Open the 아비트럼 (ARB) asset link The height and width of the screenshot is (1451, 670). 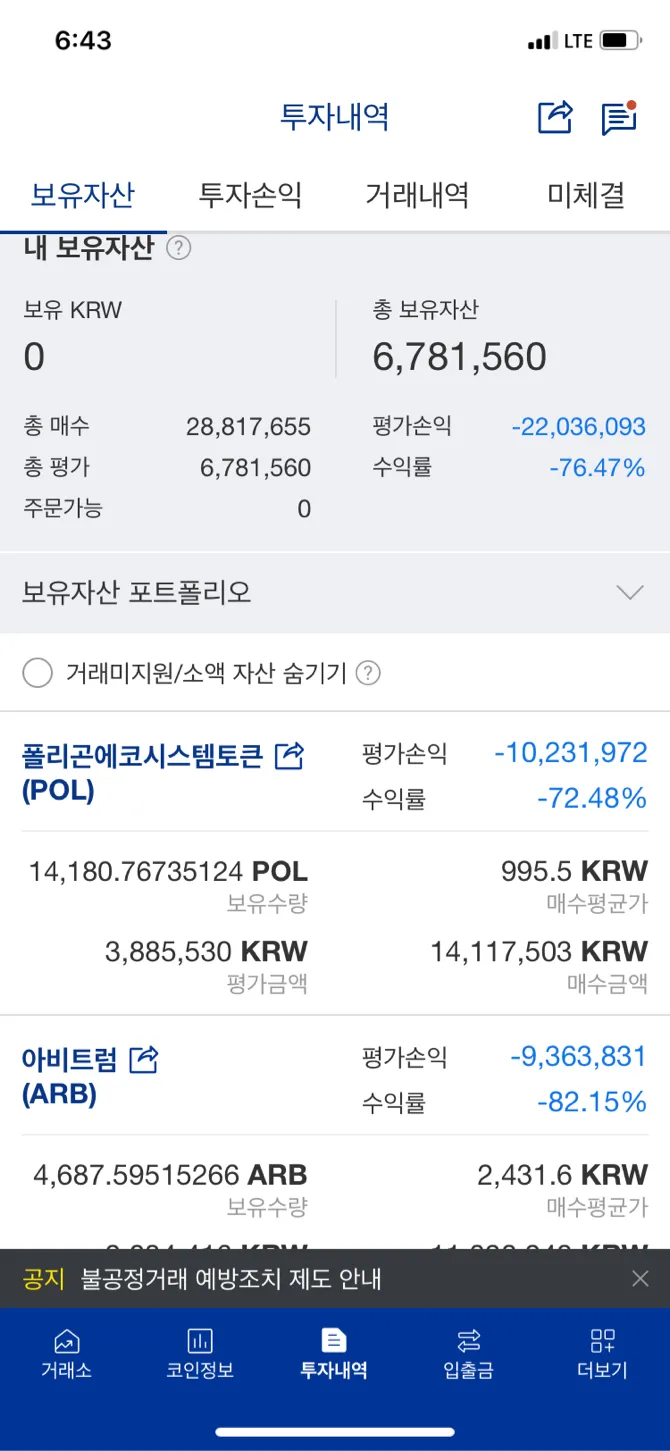coord(68,1076)
